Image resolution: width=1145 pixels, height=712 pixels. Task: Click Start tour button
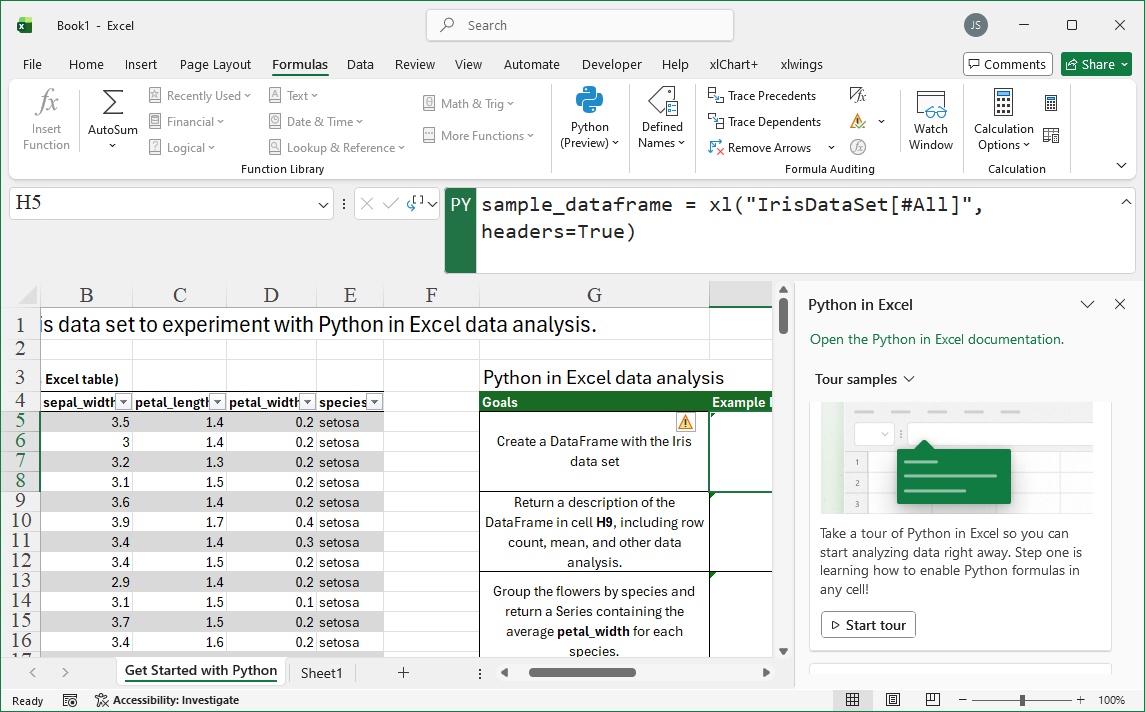(x=868, y=625)
